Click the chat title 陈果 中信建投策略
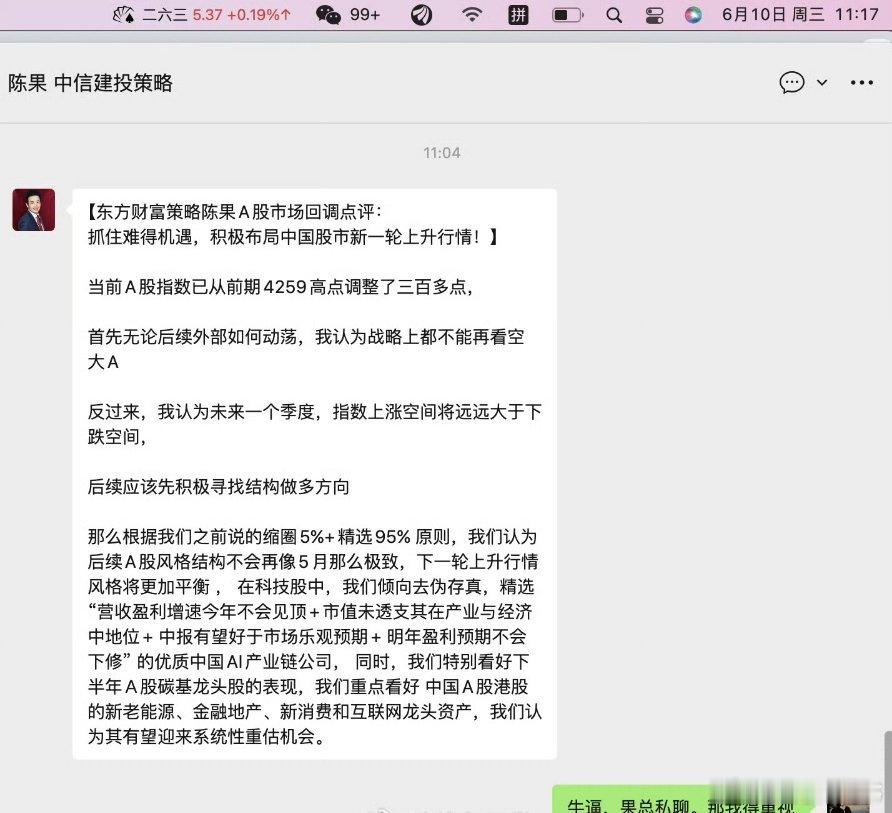 90,83
